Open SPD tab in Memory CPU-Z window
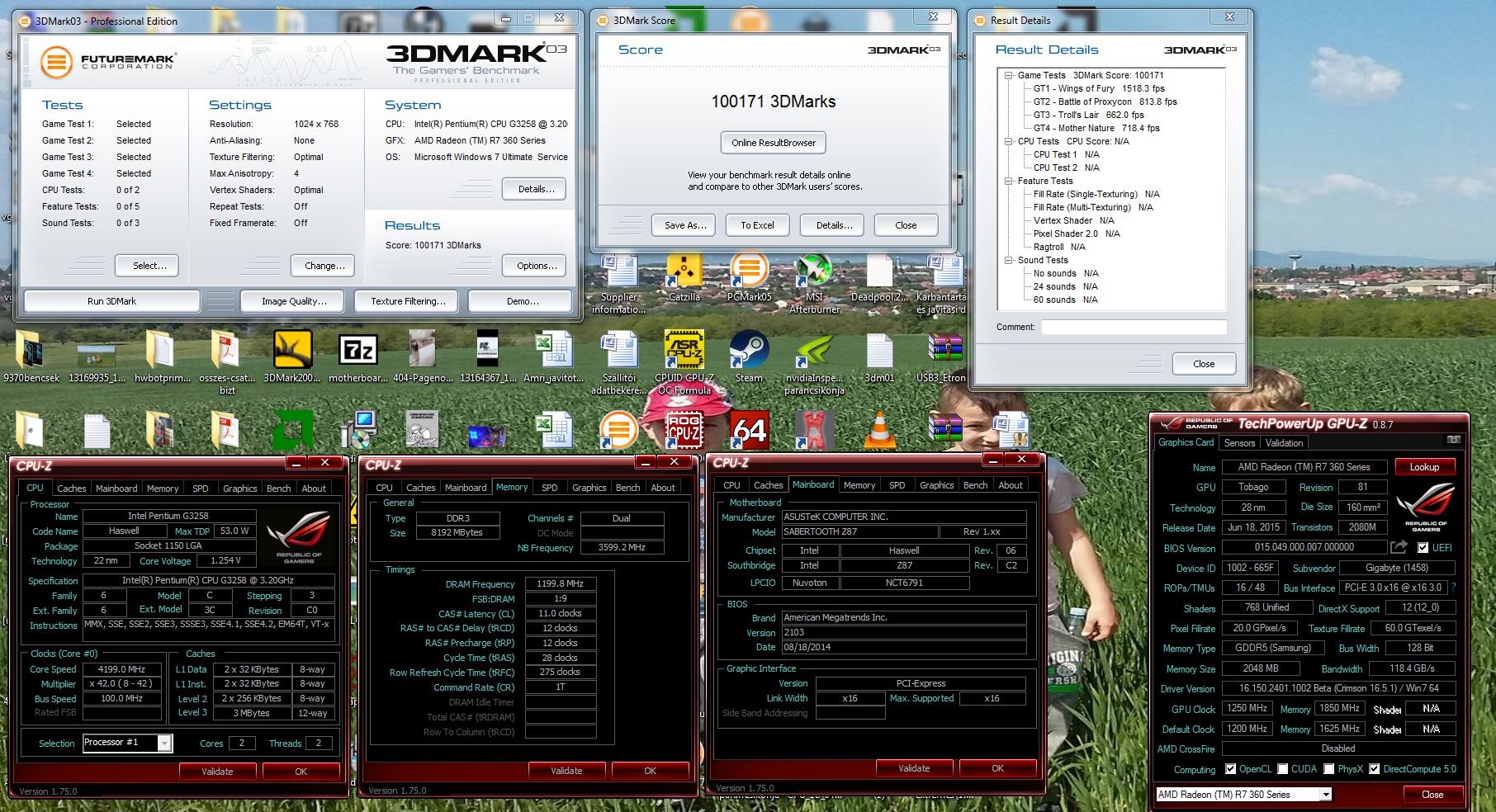The height and width of the screenshot is (812, 1496). tap(549, 488)
